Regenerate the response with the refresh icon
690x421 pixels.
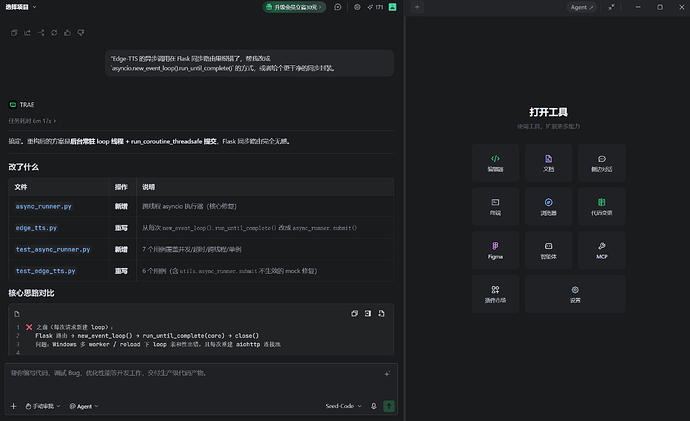[54, 33]
